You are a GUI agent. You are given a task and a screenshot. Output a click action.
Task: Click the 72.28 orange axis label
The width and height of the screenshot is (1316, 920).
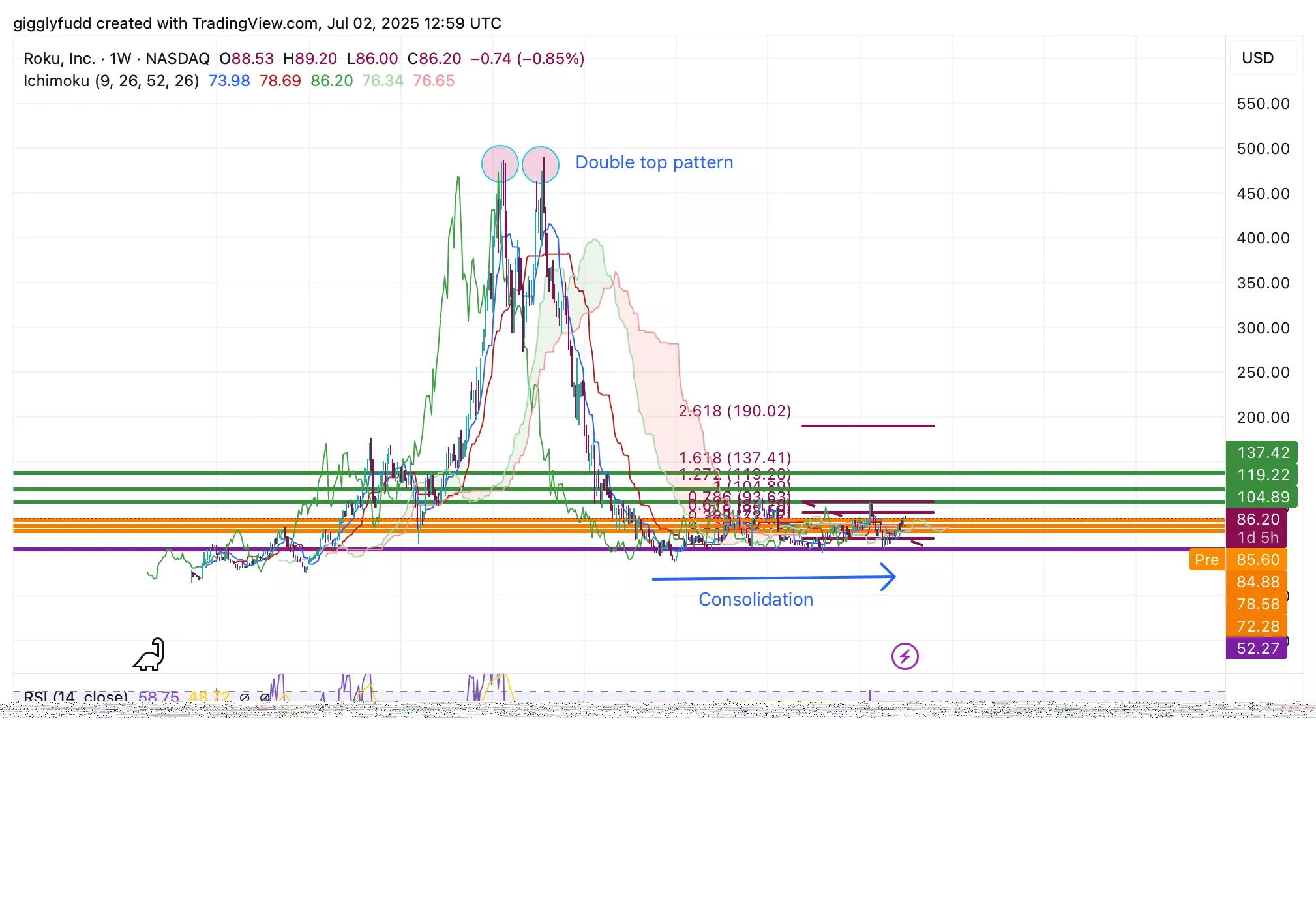1257,626
